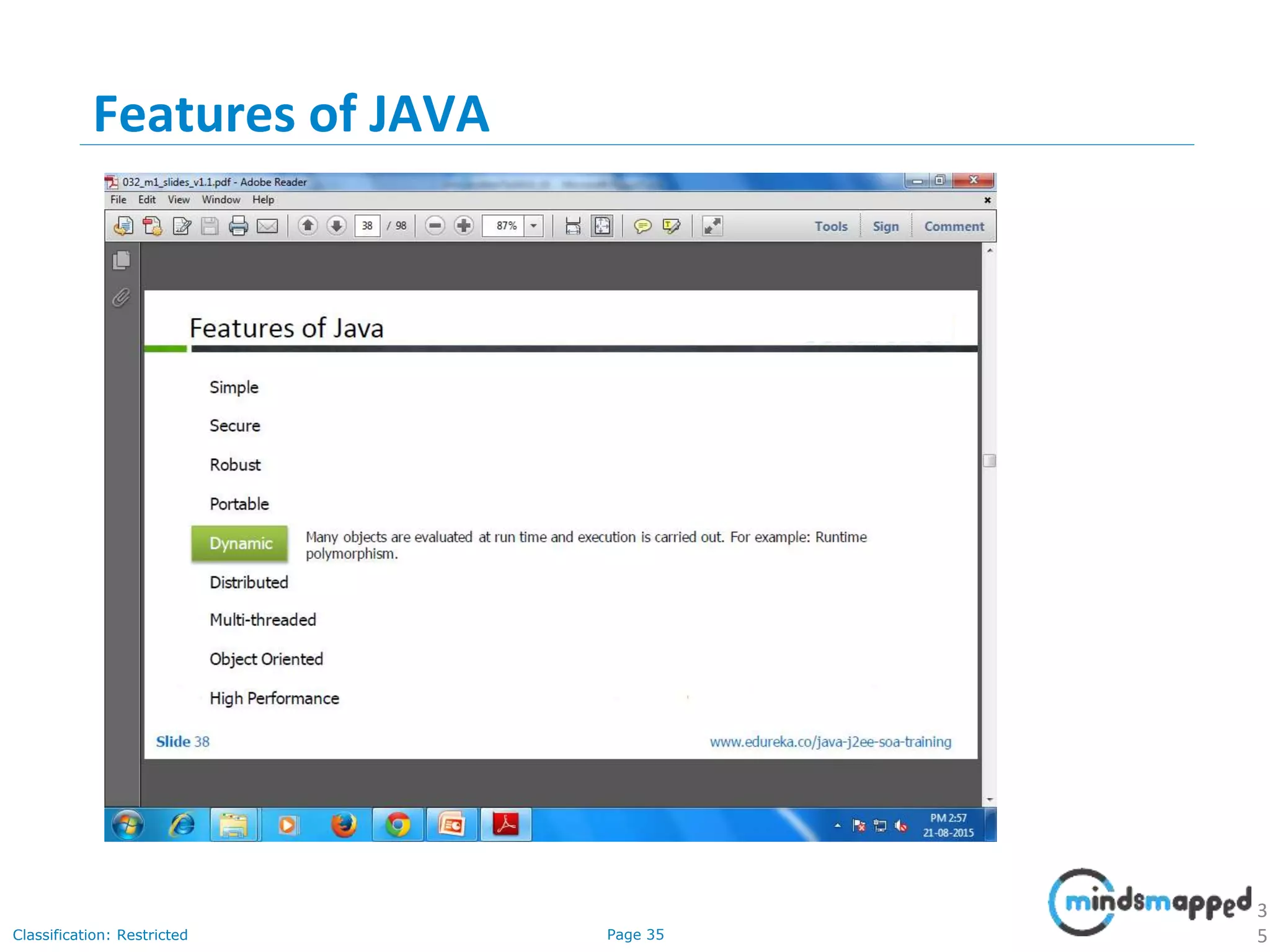Open the Help menu
This screenshot has height=952, width=1270.
tap(263, 200)
